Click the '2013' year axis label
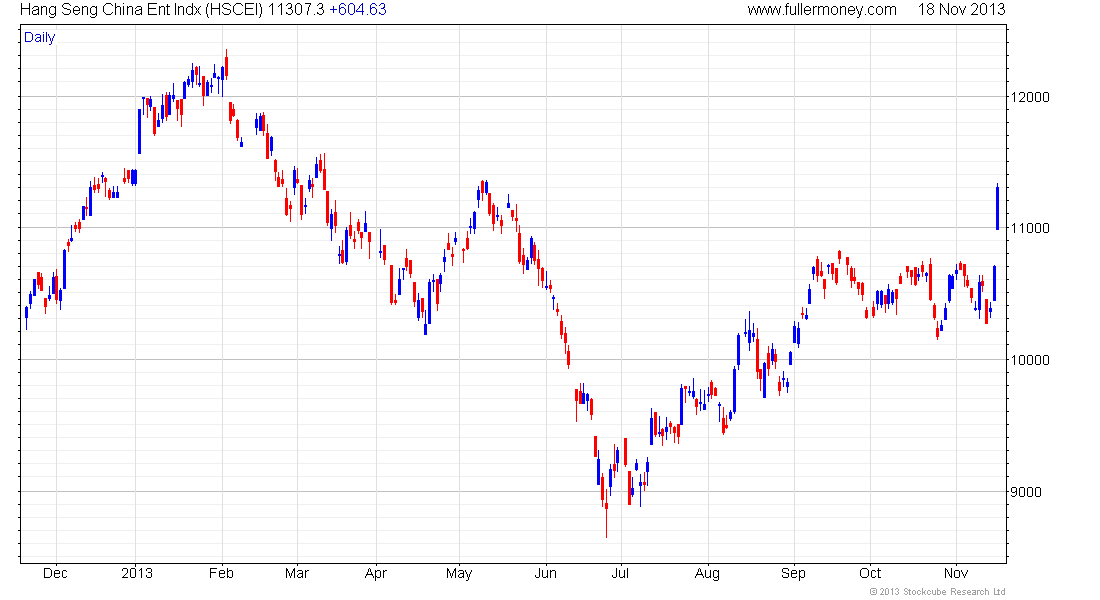This screenshot has width=1100, height=600. coord(137,573)
